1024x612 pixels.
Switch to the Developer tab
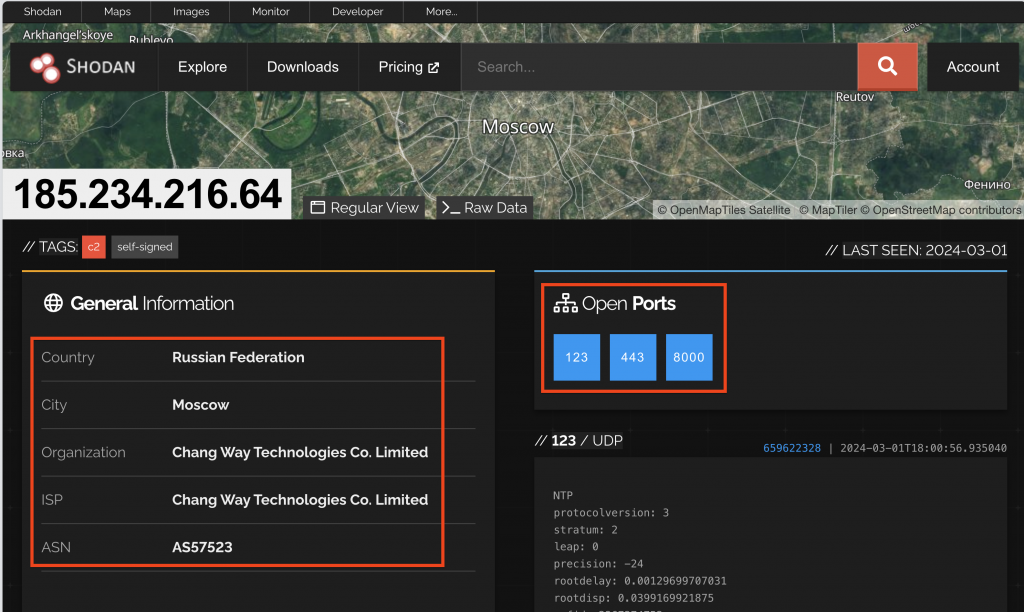tap(356, 11)
